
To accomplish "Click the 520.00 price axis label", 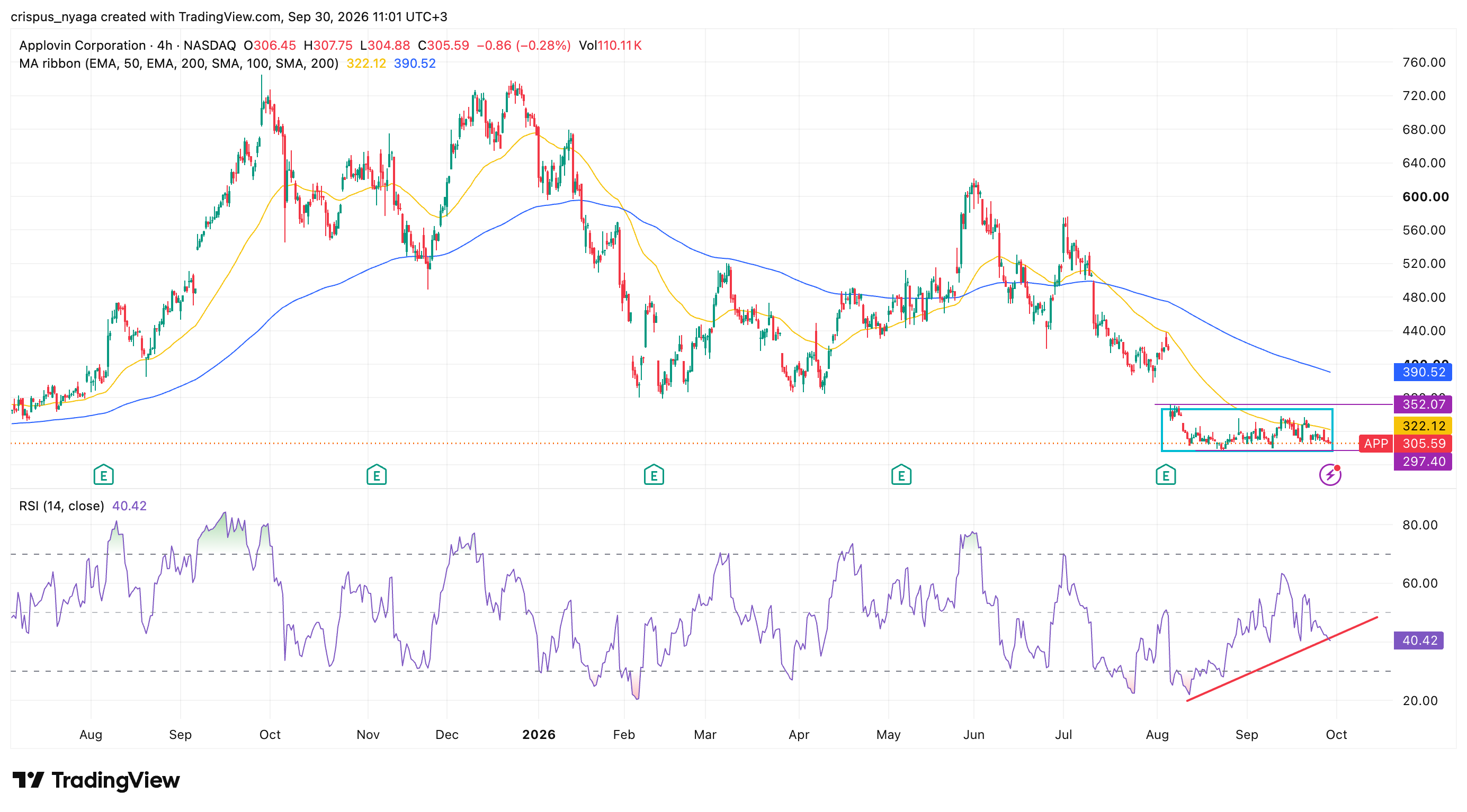I will [x=1424, y=264].
